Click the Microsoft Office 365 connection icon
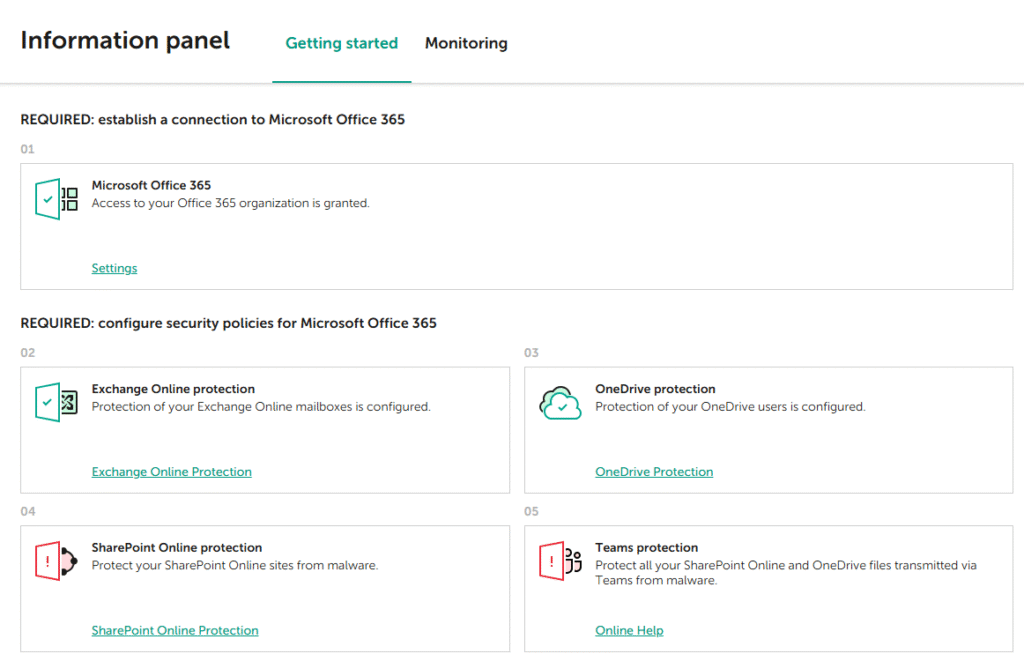The height and width of the screenshot is (654, 1024). pos(56,200)
